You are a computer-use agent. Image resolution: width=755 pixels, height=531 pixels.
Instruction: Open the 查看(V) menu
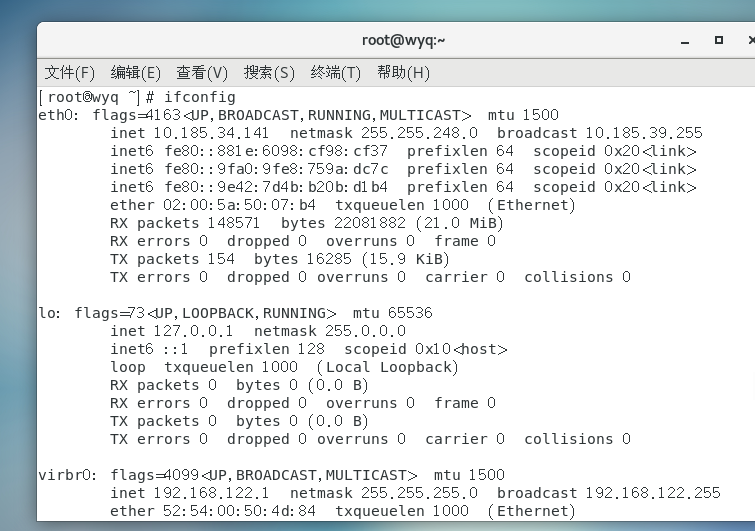[x=202, y=73]
